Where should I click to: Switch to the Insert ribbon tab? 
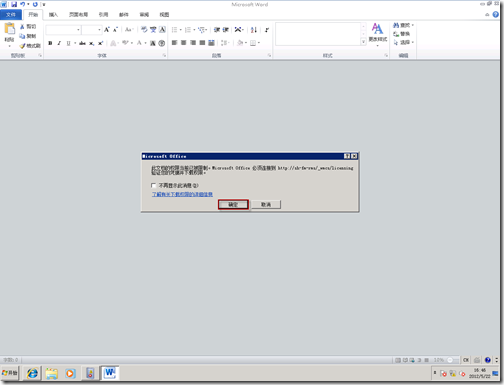click(53, 15)
